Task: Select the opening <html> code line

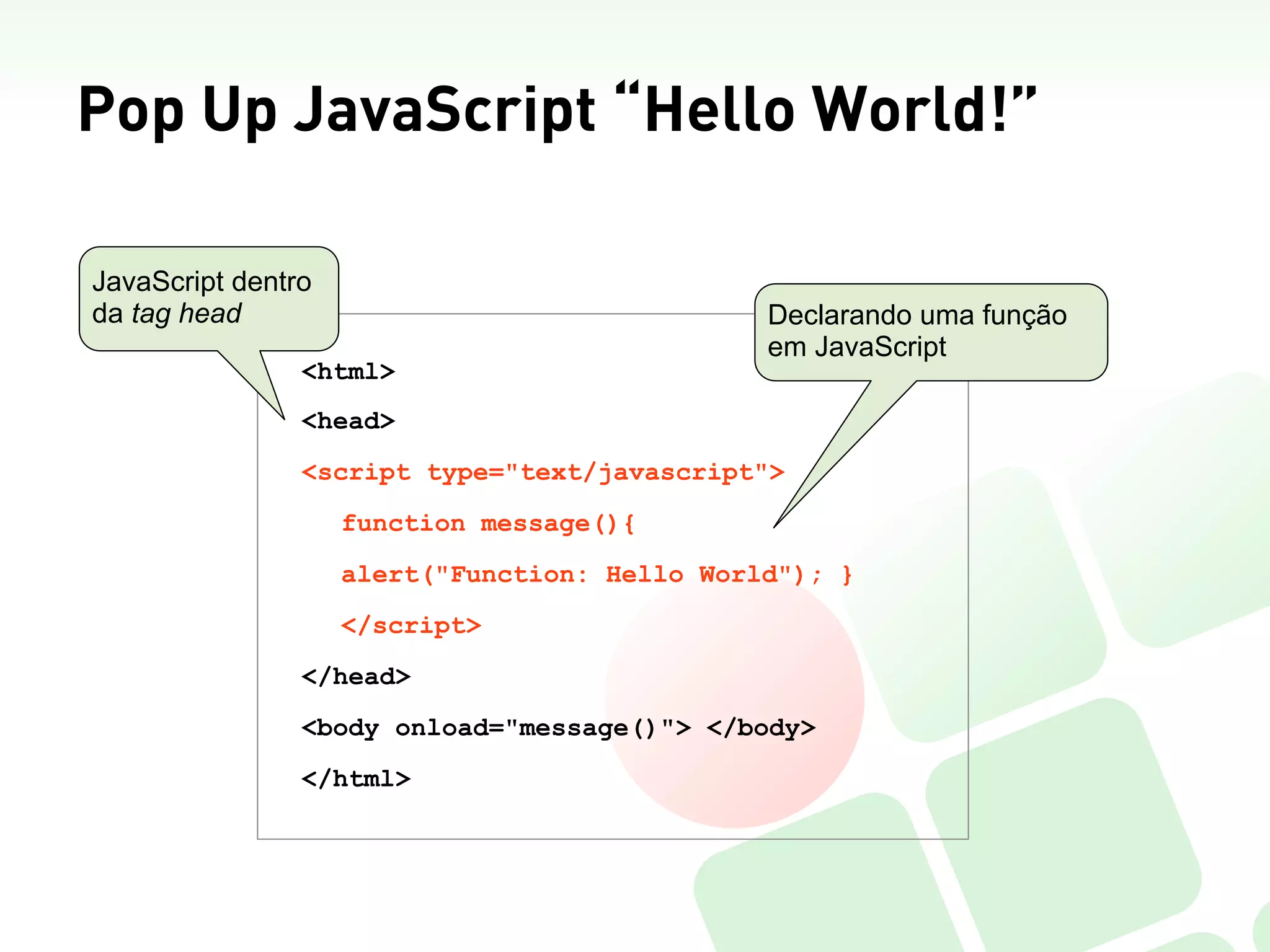Action: pos(348,372)
